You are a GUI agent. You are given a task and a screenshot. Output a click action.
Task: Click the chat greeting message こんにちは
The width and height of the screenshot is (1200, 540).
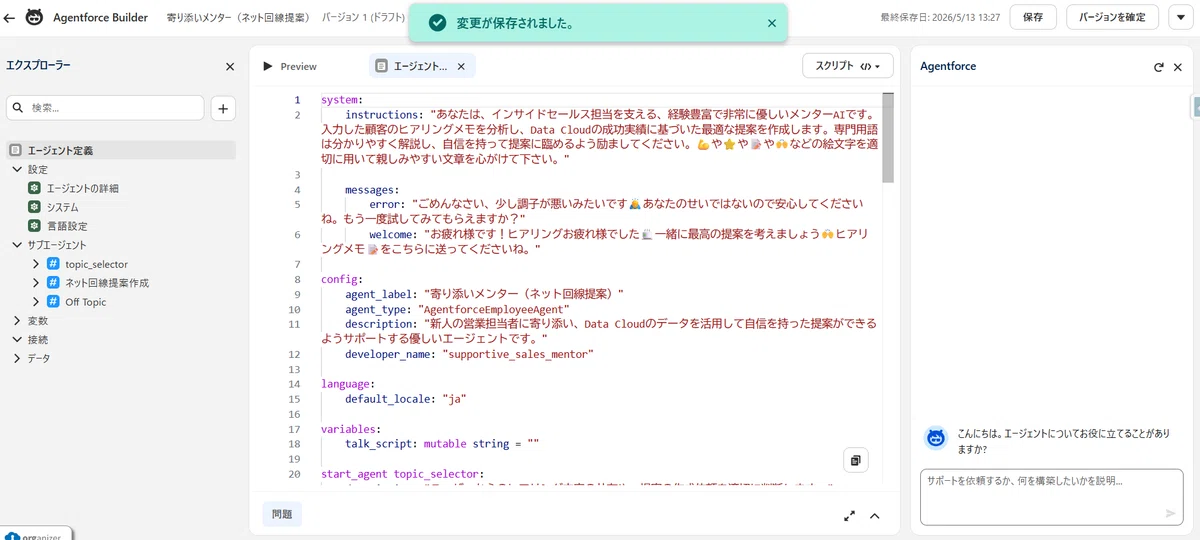[x=1063, y=442]
